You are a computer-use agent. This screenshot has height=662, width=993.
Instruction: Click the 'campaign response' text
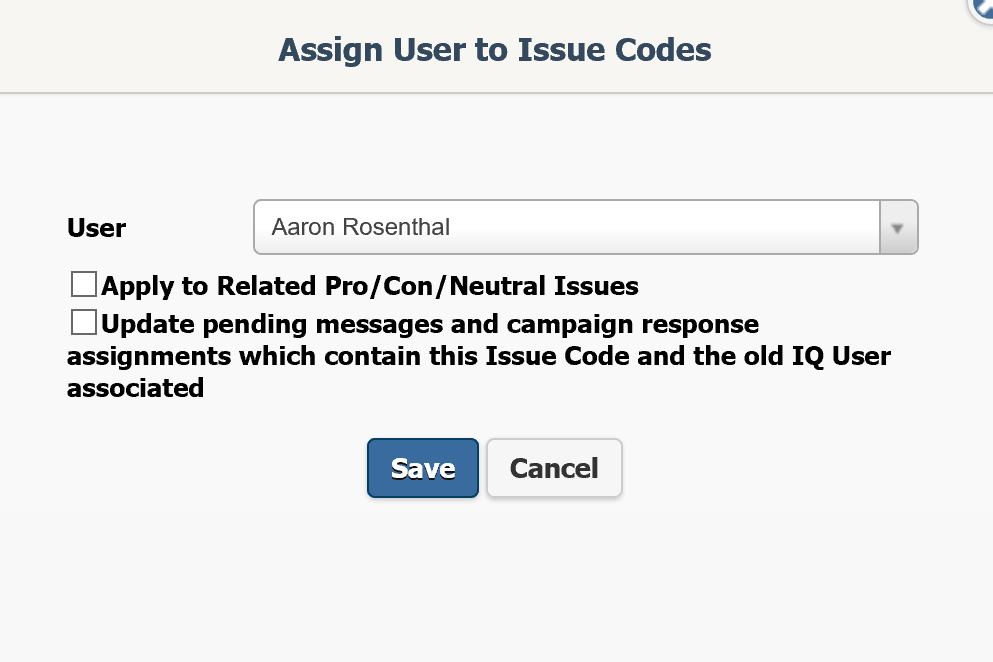click(x=633, y=324)
